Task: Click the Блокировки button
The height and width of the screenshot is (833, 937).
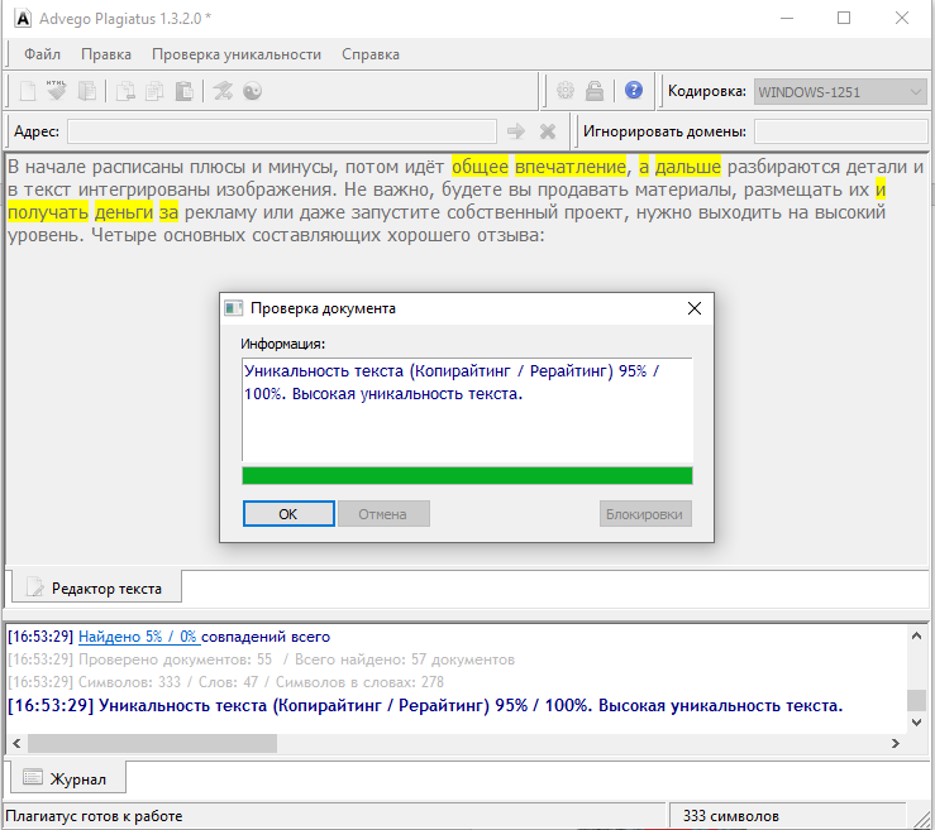Action: click(645, 514)
